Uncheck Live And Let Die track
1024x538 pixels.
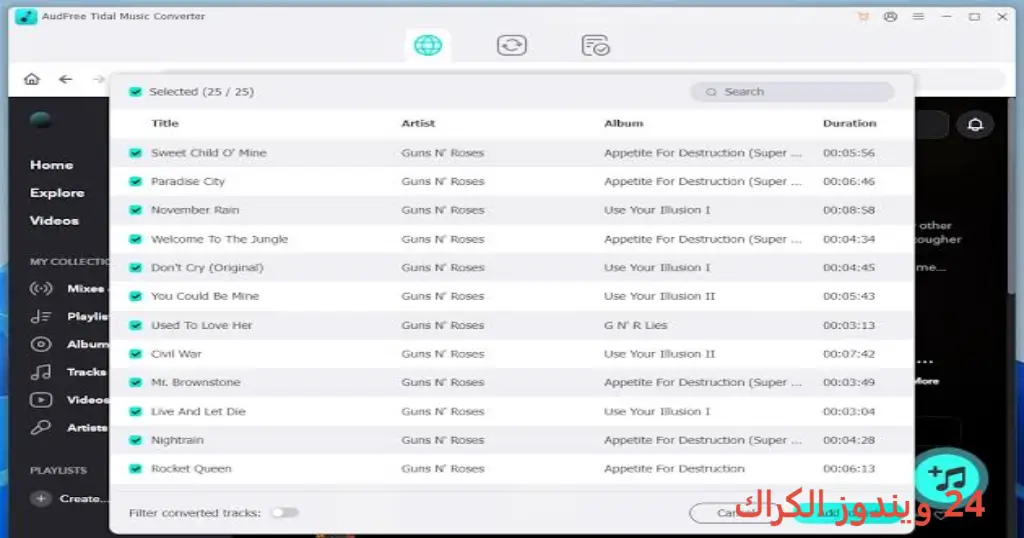tap(135, 411)
